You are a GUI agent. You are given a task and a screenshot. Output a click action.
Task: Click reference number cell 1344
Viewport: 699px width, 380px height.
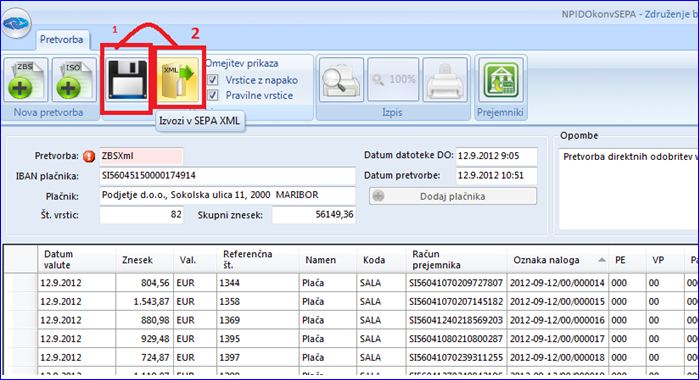point(258,283)
